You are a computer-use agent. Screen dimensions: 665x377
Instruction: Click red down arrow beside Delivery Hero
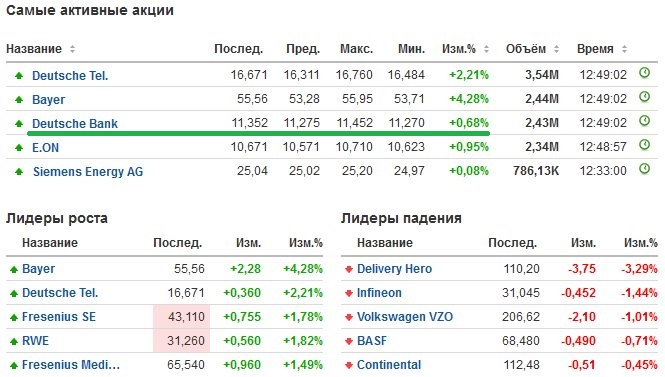click(x=349, y=269)
